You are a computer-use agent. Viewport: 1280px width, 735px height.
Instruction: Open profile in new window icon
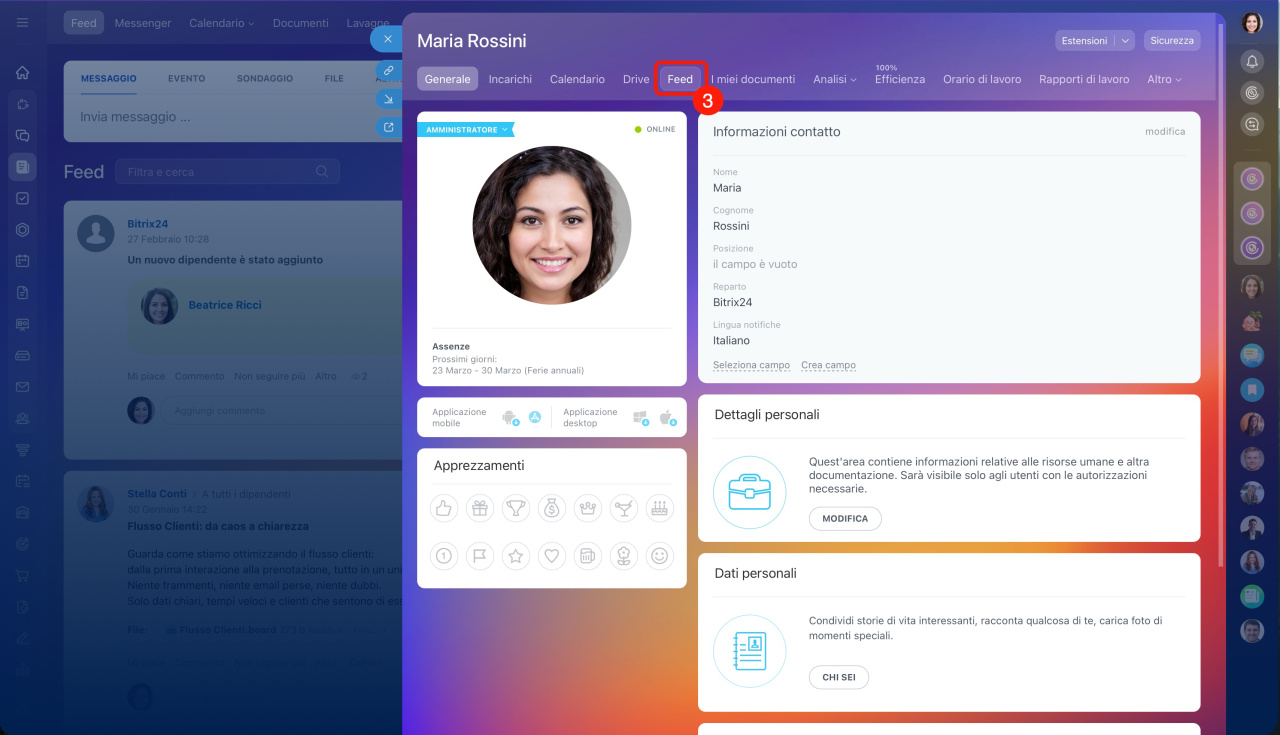[388, 127]
